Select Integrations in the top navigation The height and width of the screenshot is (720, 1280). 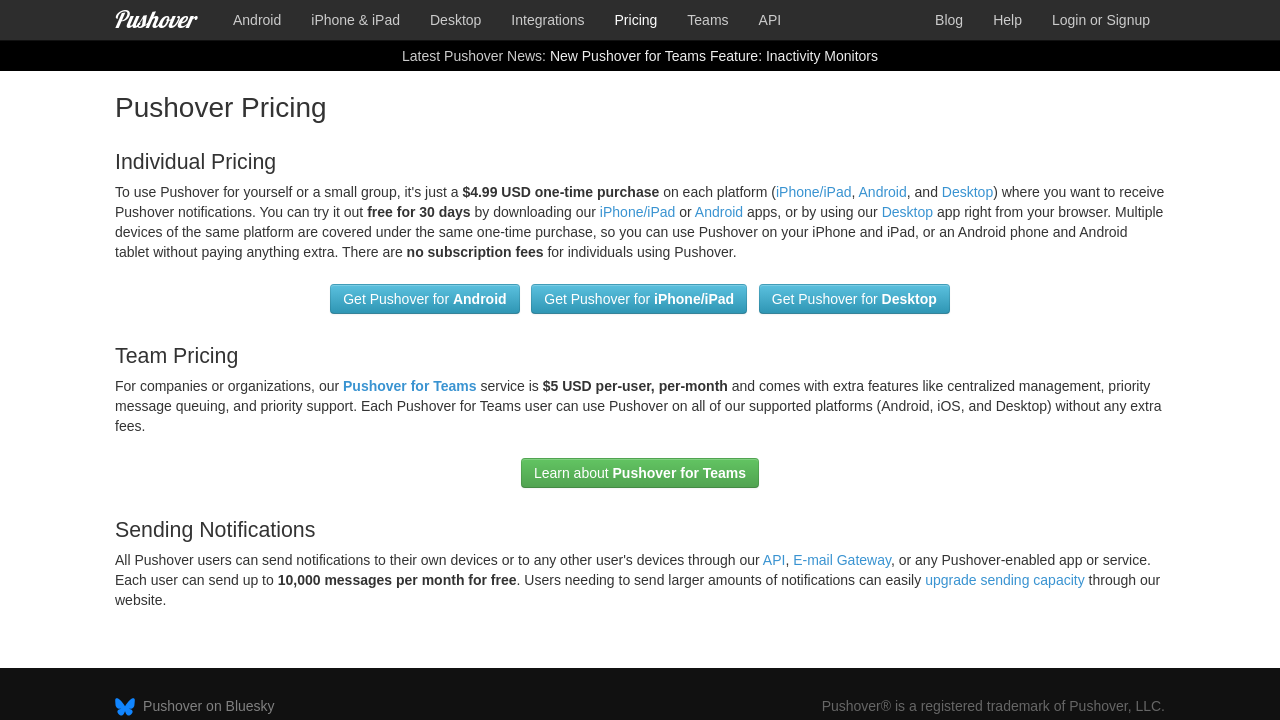click(x=547, y=20)
